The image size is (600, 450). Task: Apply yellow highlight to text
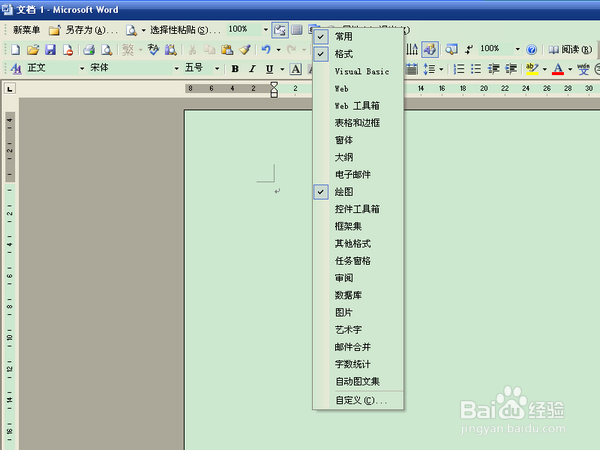click(x=532, y=69)
